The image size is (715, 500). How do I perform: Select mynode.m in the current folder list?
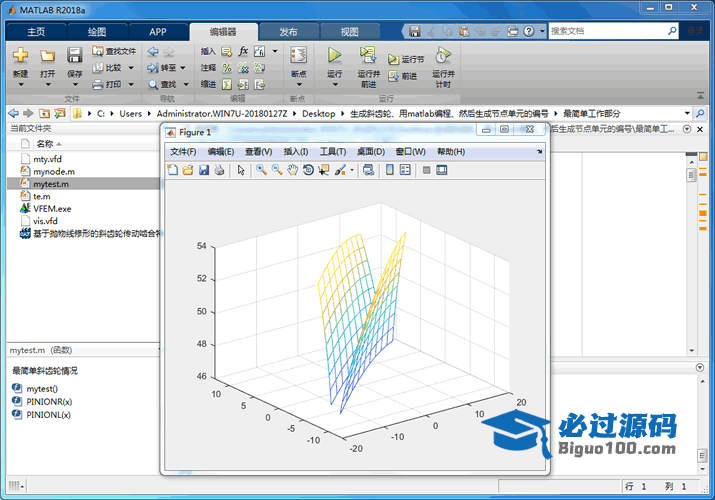(x=54, y=172)
